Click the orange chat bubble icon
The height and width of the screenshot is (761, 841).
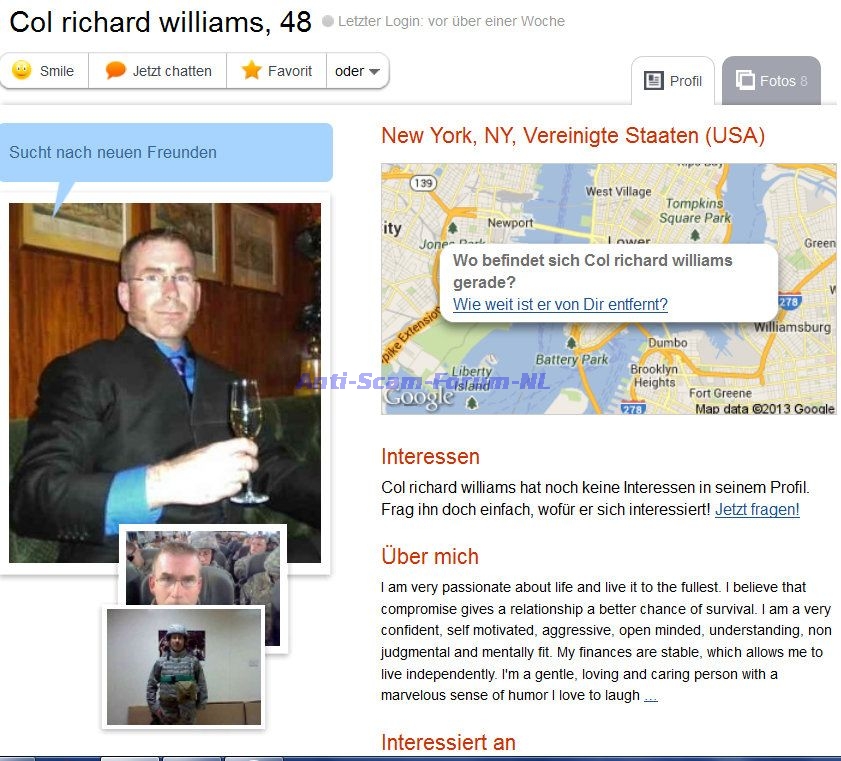[115, 70]
